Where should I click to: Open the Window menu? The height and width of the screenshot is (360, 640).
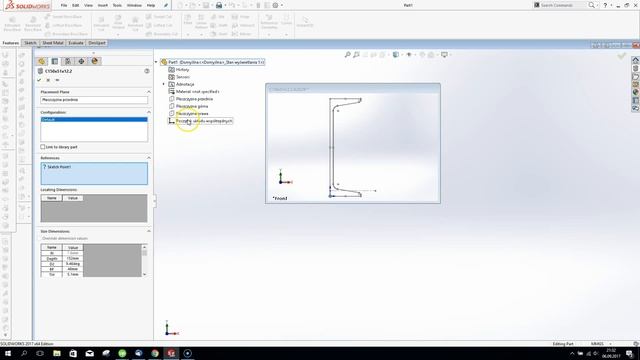pyautogui.click(x=134, y=5)
